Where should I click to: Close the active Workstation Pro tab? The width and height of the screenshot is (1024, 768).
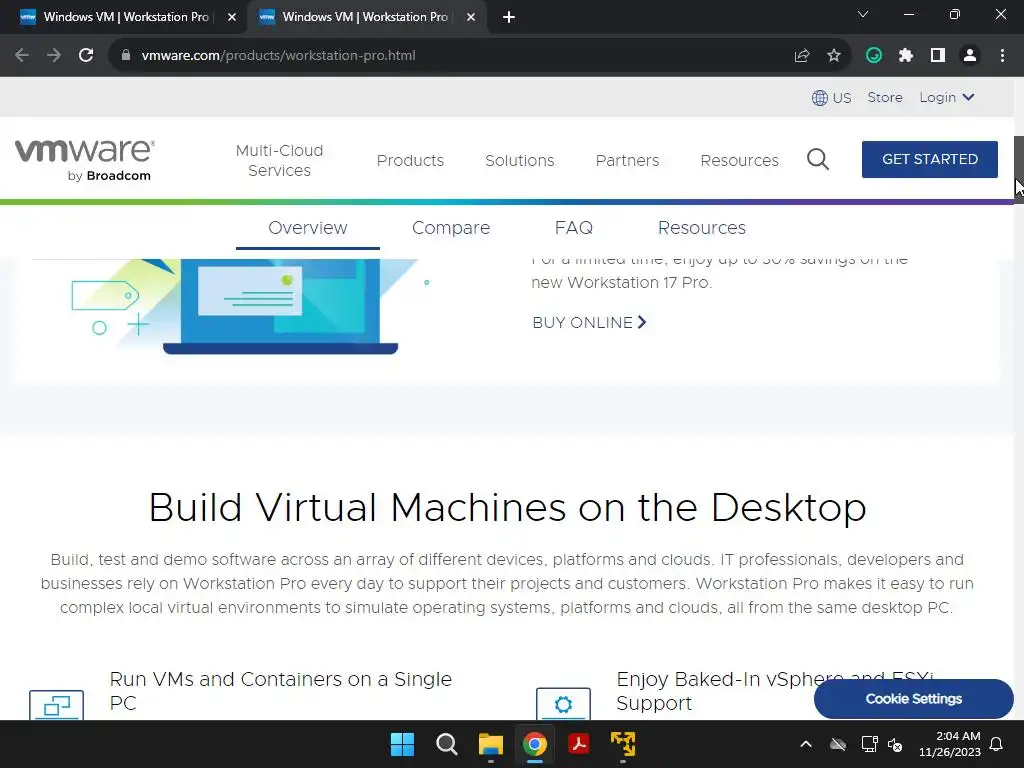(x=471, y=18)
